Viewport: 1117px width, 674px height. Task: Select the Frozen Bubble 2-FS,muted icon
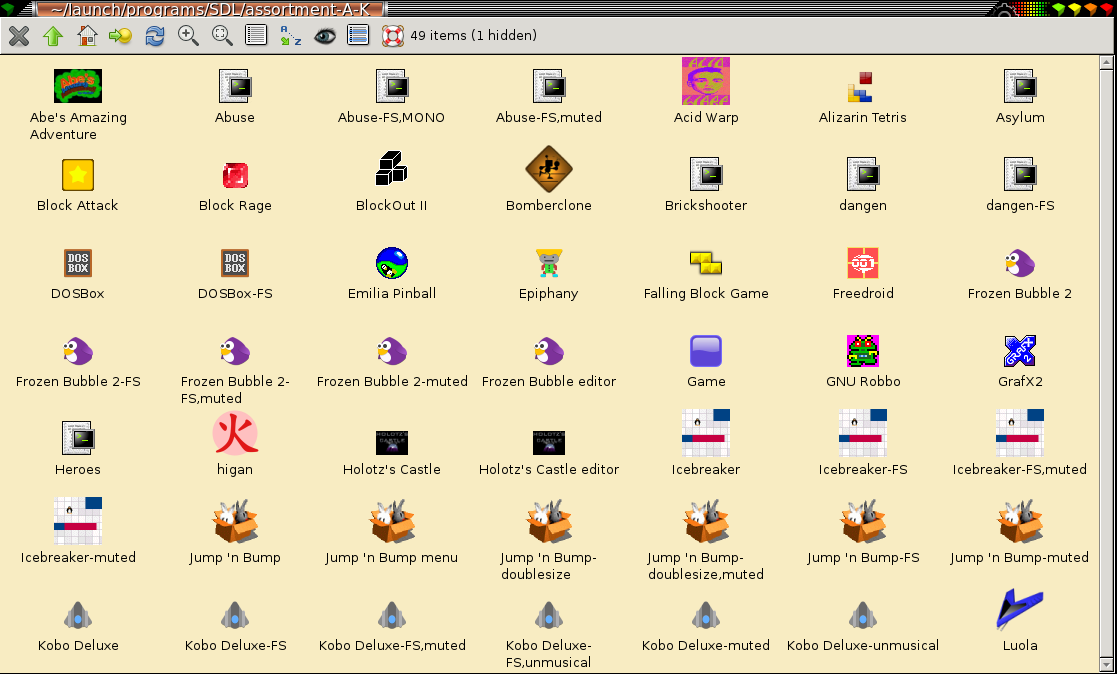[235, 351]
